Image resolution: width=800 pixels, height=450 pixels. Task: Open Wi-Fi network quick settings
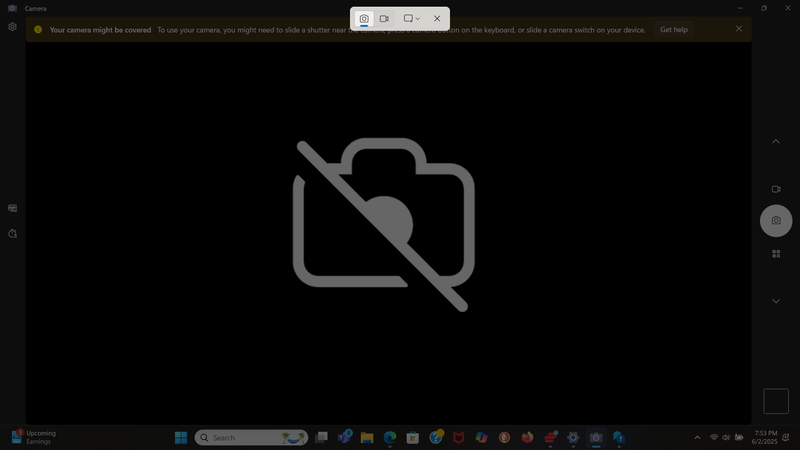pos(714,438)
